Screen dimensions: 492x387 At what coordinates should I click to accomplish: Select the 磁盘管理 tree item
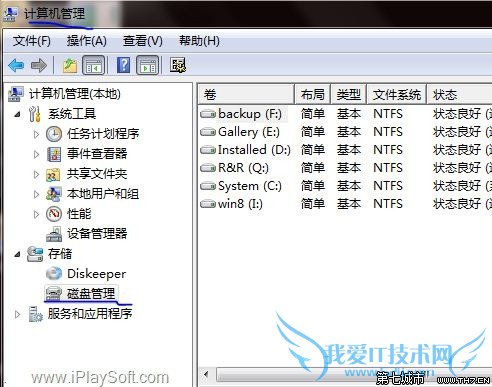[91, 294]
